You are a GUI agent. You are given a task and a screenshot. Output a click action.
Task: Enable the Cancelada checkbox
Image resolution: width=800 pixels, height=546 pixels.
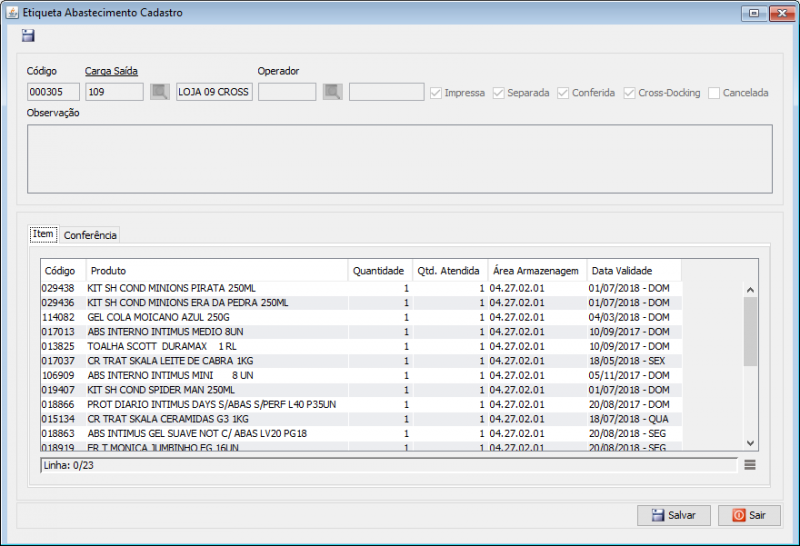pyautogui.click(x=714, y=93)
